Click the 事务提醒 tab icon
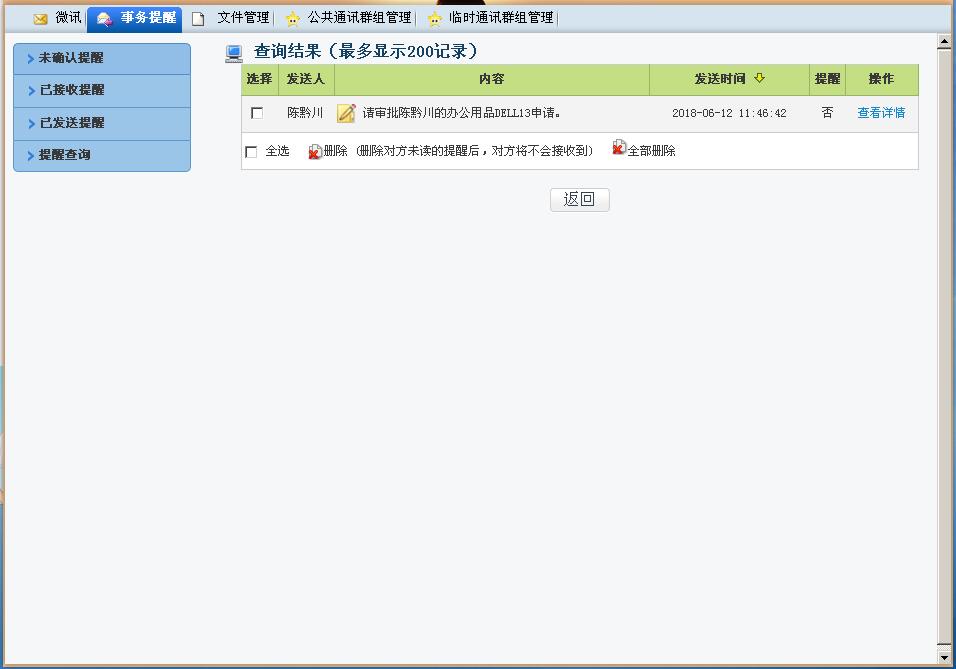 point(104,19)
